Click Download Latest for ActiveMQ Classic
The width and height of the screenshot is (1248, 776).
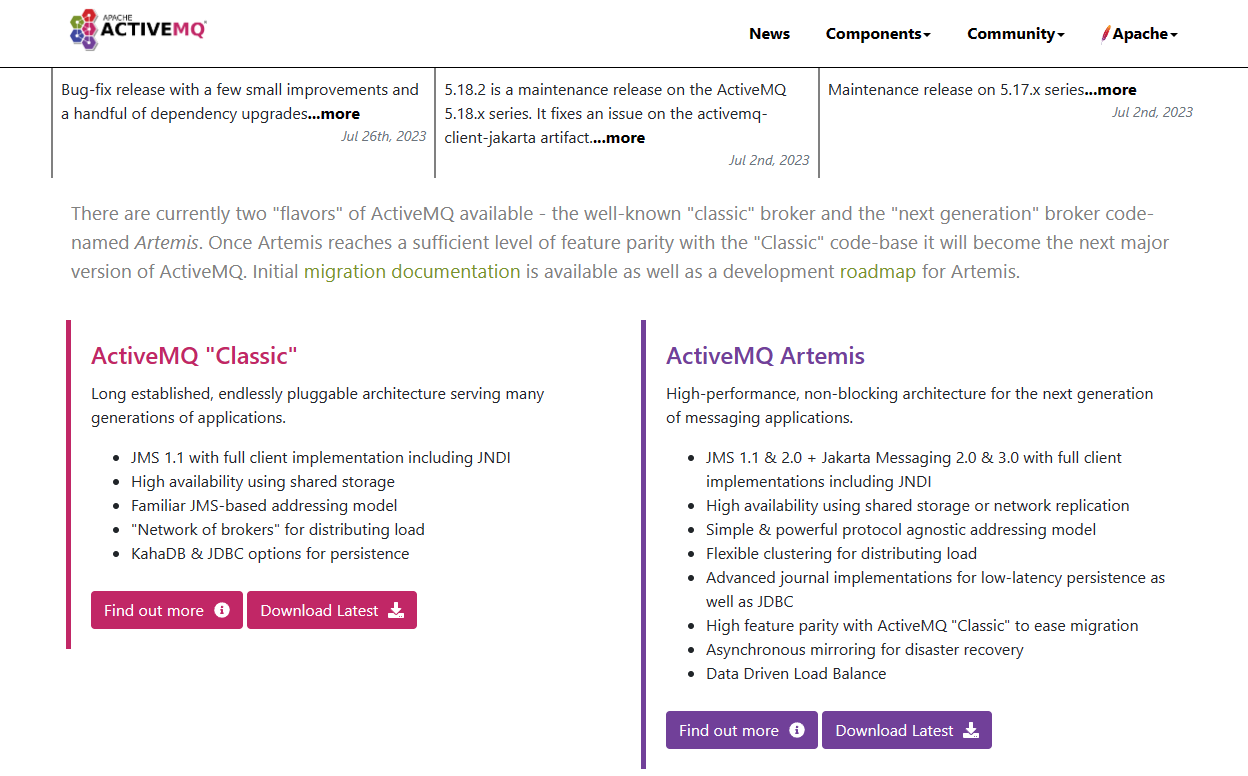(x=332, y=610)
